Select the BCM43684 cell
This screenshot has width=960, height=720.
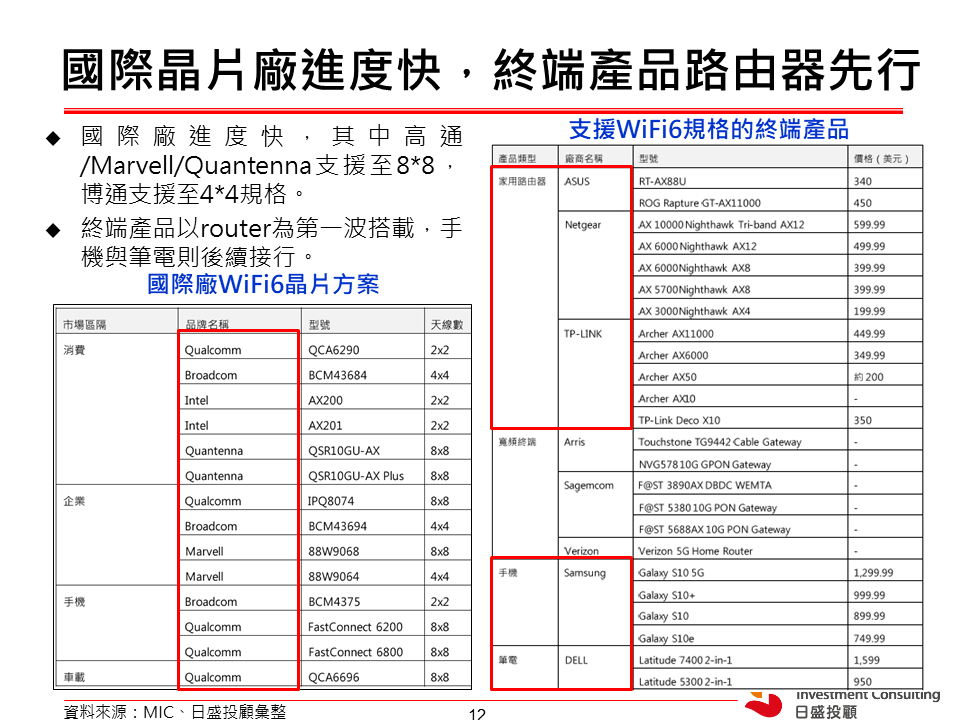337,375
